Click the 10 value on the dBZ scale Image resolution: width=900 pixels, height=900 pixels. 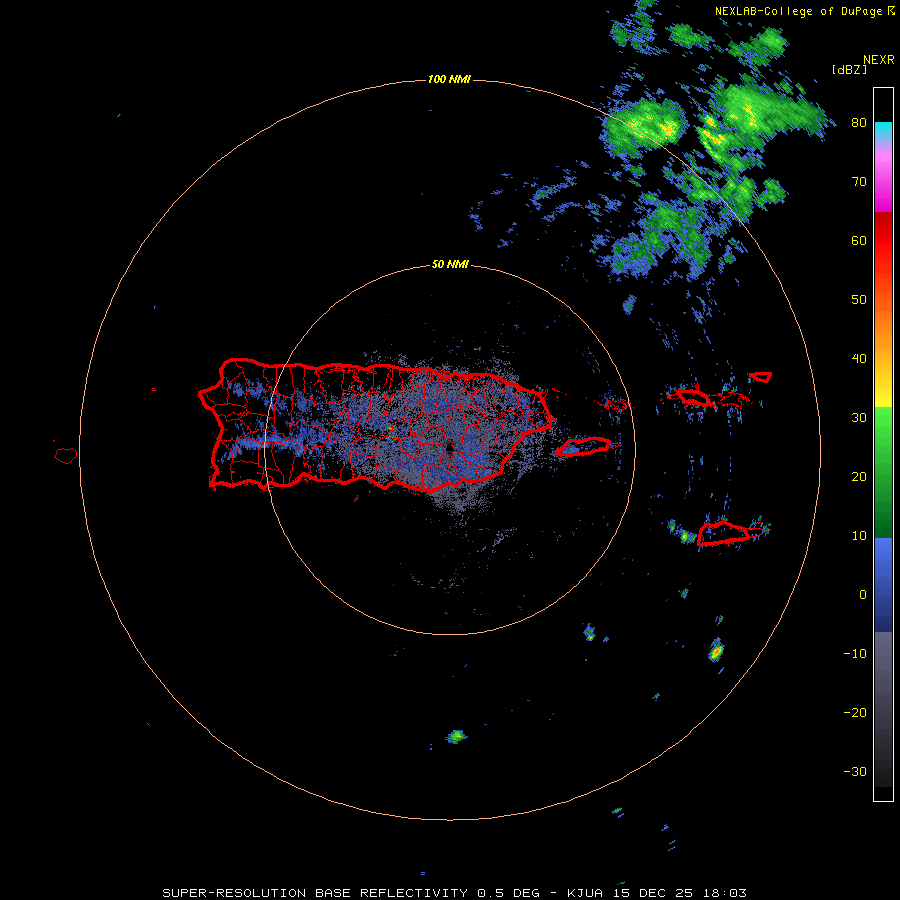859,536
